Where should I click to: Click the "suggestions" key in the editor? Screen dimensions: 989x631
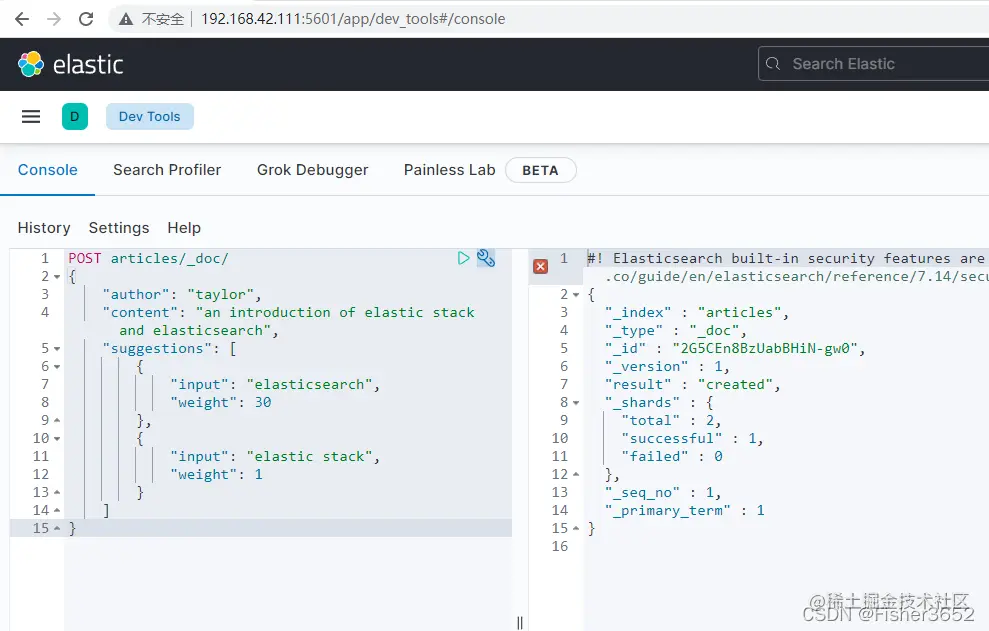[156, 348]
